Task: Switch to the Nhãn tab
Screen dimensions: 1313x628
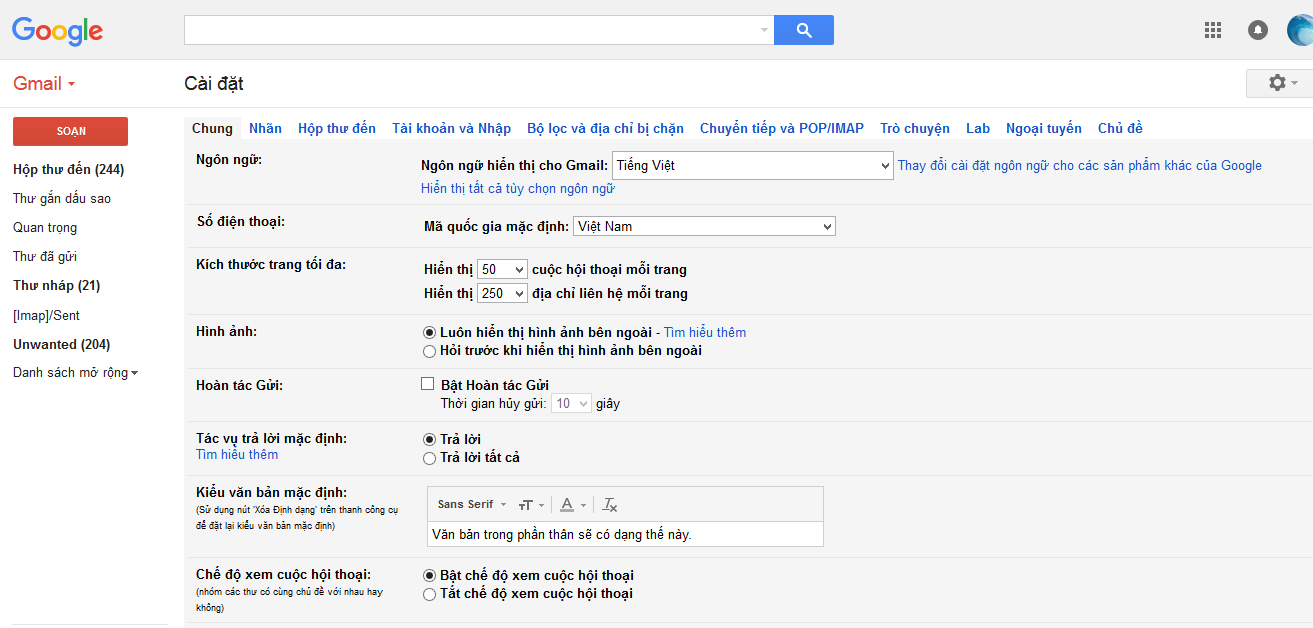Action: 265,128
